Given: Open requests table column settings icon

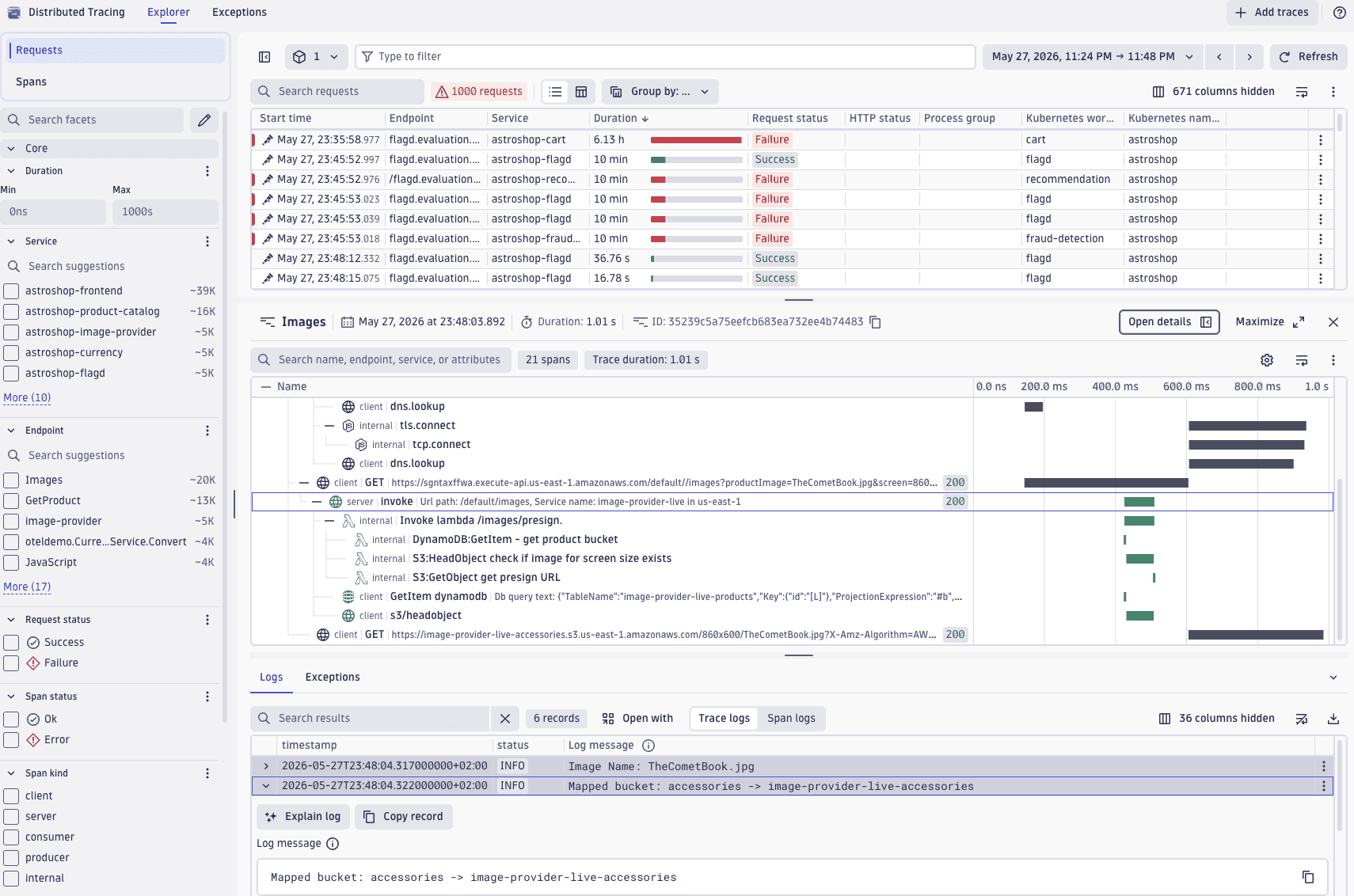Looking at the screenshot, I should 1302,92.
